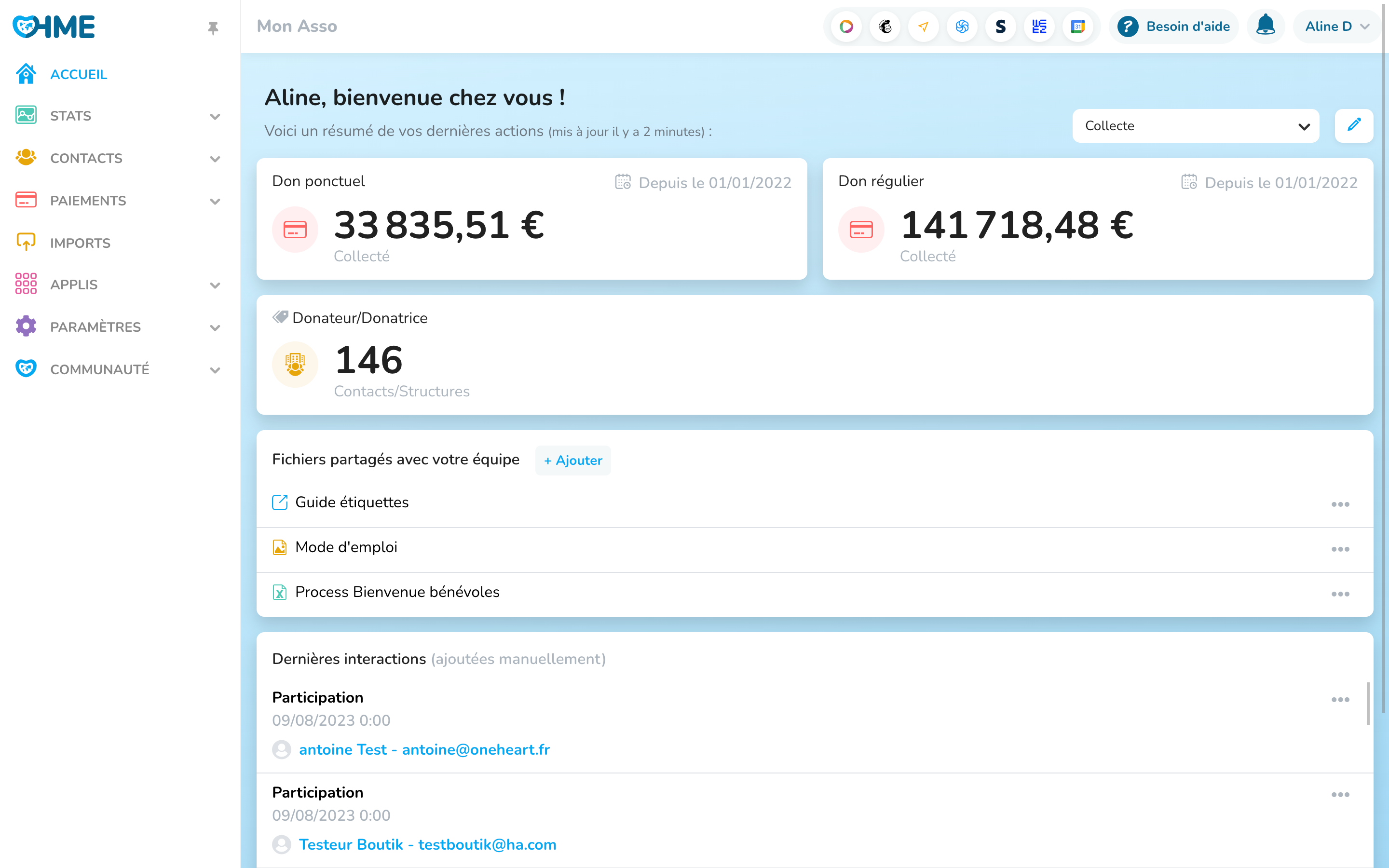The width and height of the screenshot is (1389, 868).
Task: Click the interactions list scrollbar
Action: (x=1368, y=703)
